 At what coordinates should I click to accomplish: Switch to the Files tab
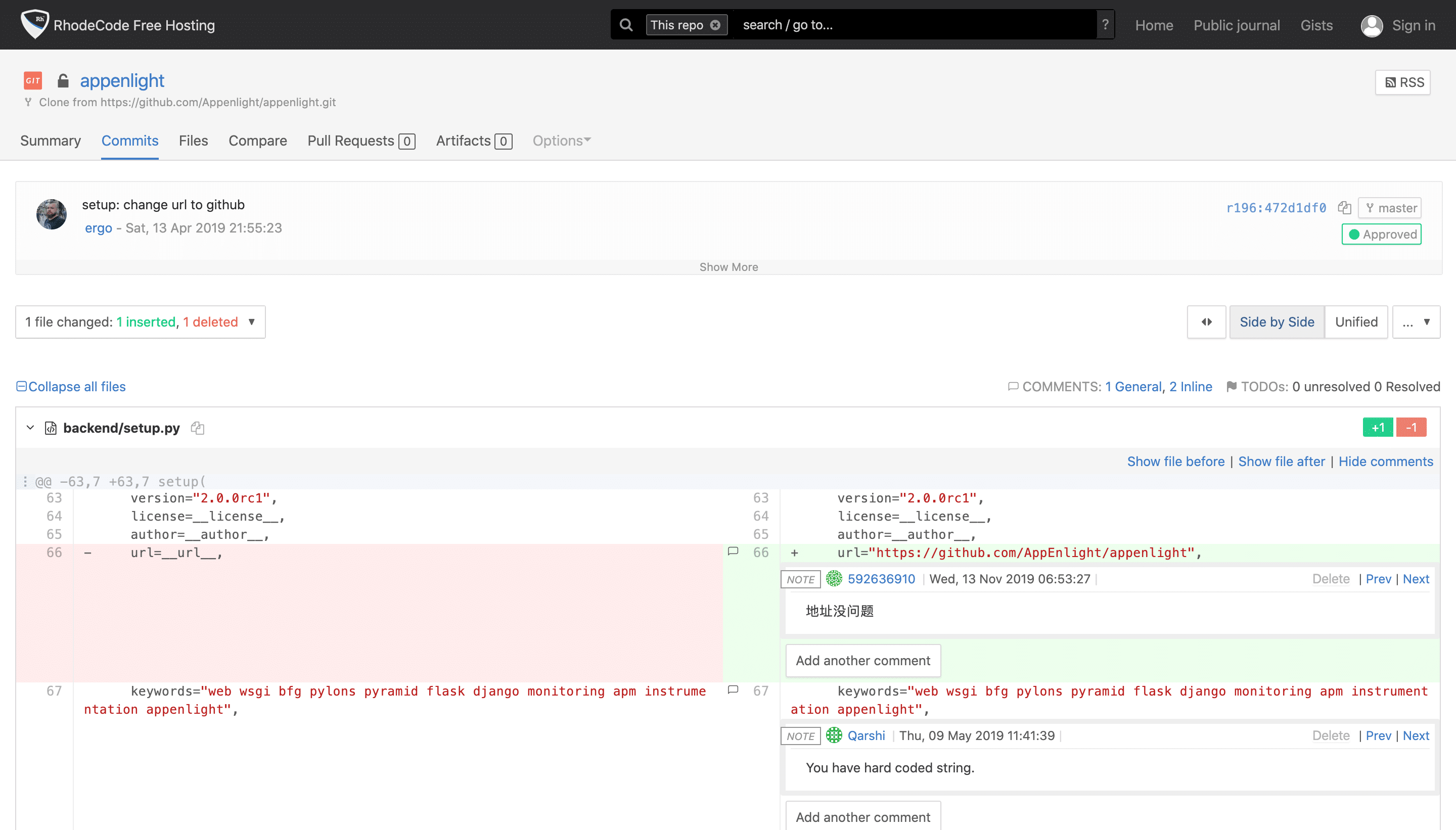(x=193, y=140)
